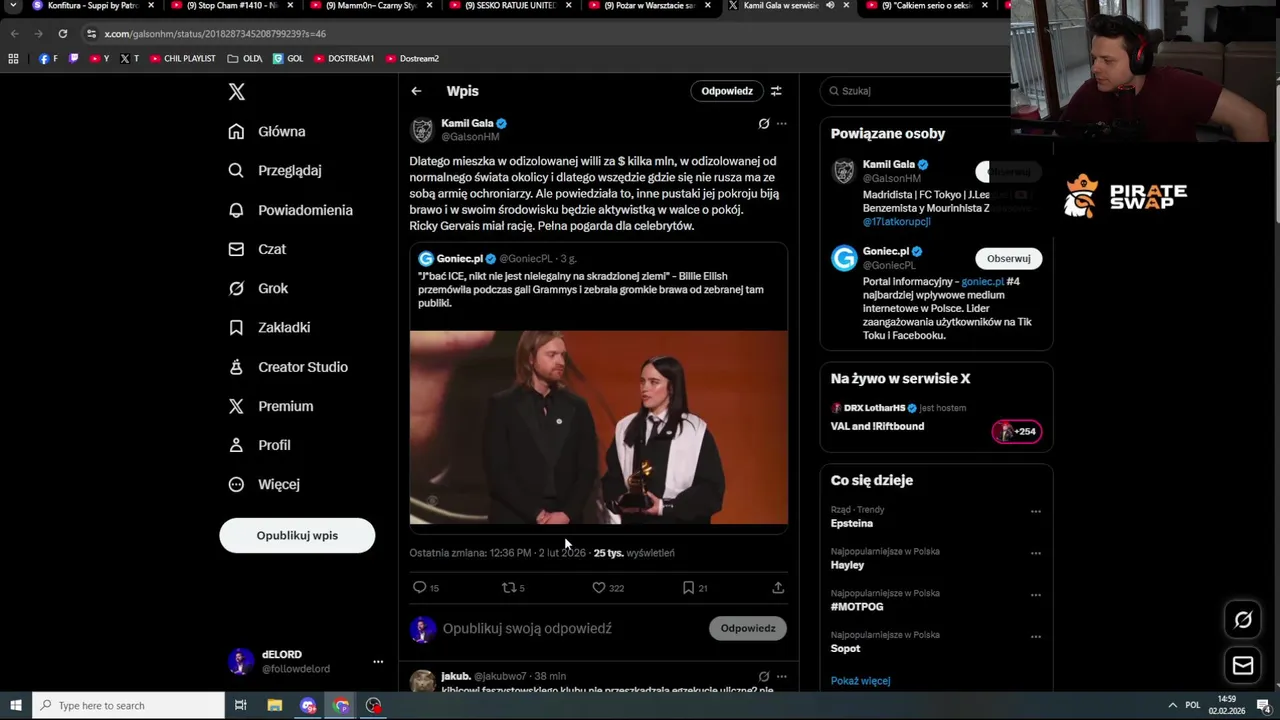
Task: Open the X logo home icon
Action: coord(236,92)
